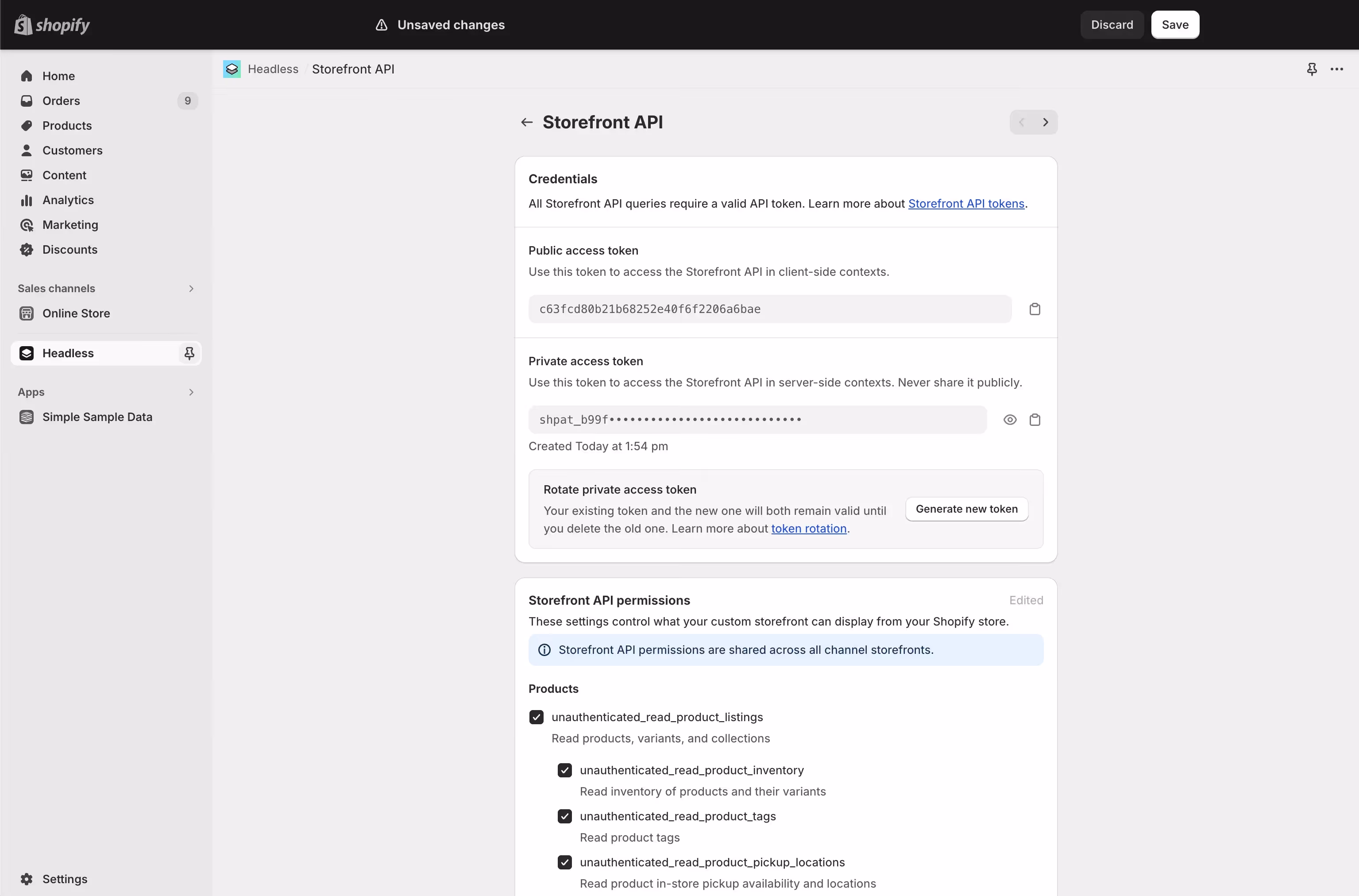Uncheck unauthenticated_read_product_inventory
This screenshot has width=1359, height=896.
coord(564,770)
